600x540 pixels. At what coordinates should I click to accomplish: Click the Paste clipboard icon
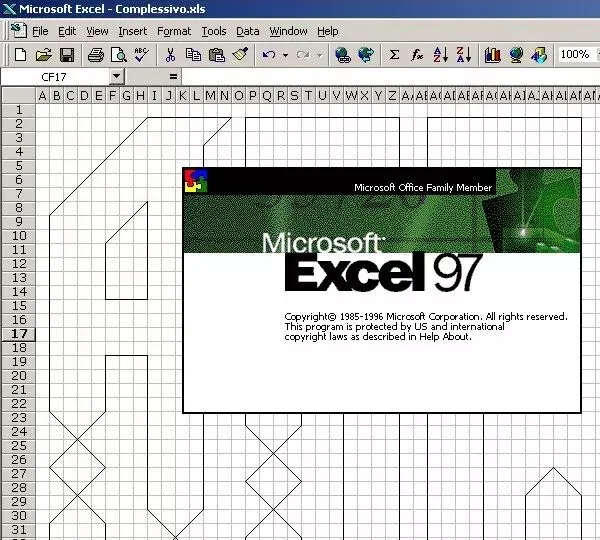(217, 55)
